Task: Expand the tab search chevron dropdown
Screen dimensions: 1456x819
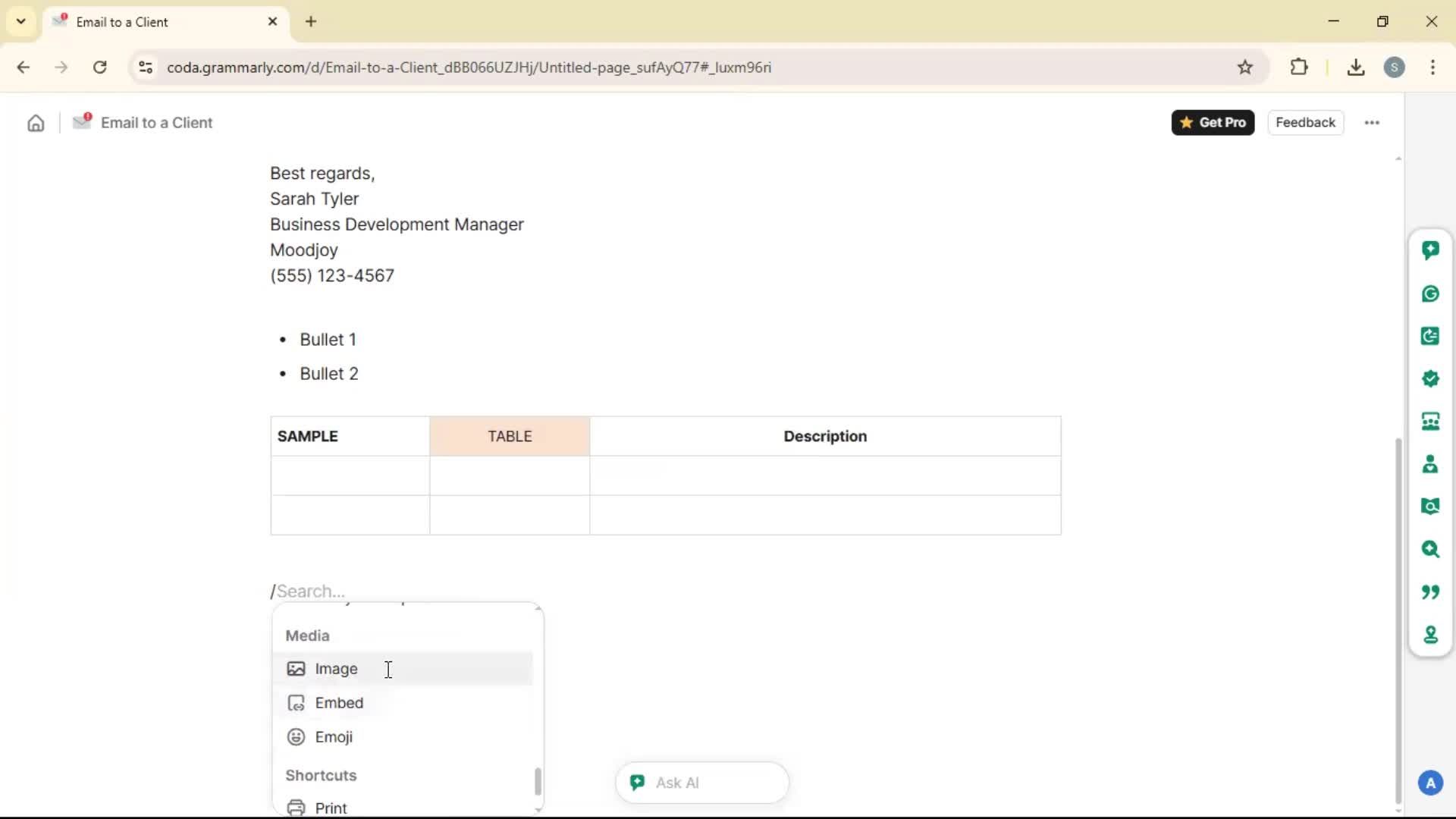Action: pyautogui.click(x=21, y=21)
